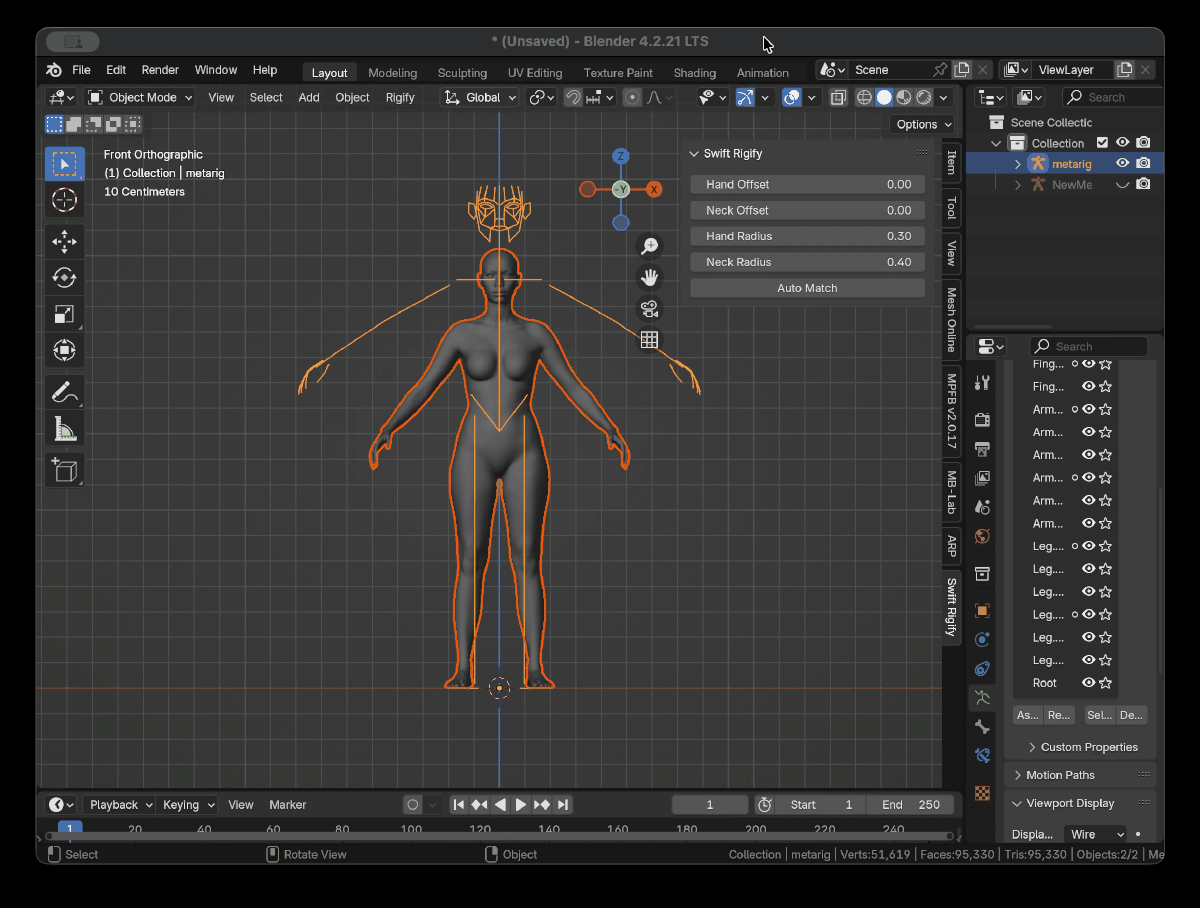Select the Move tool
Image resolution: width=1200 pixels, height=908 pixels.
[64, 241]
